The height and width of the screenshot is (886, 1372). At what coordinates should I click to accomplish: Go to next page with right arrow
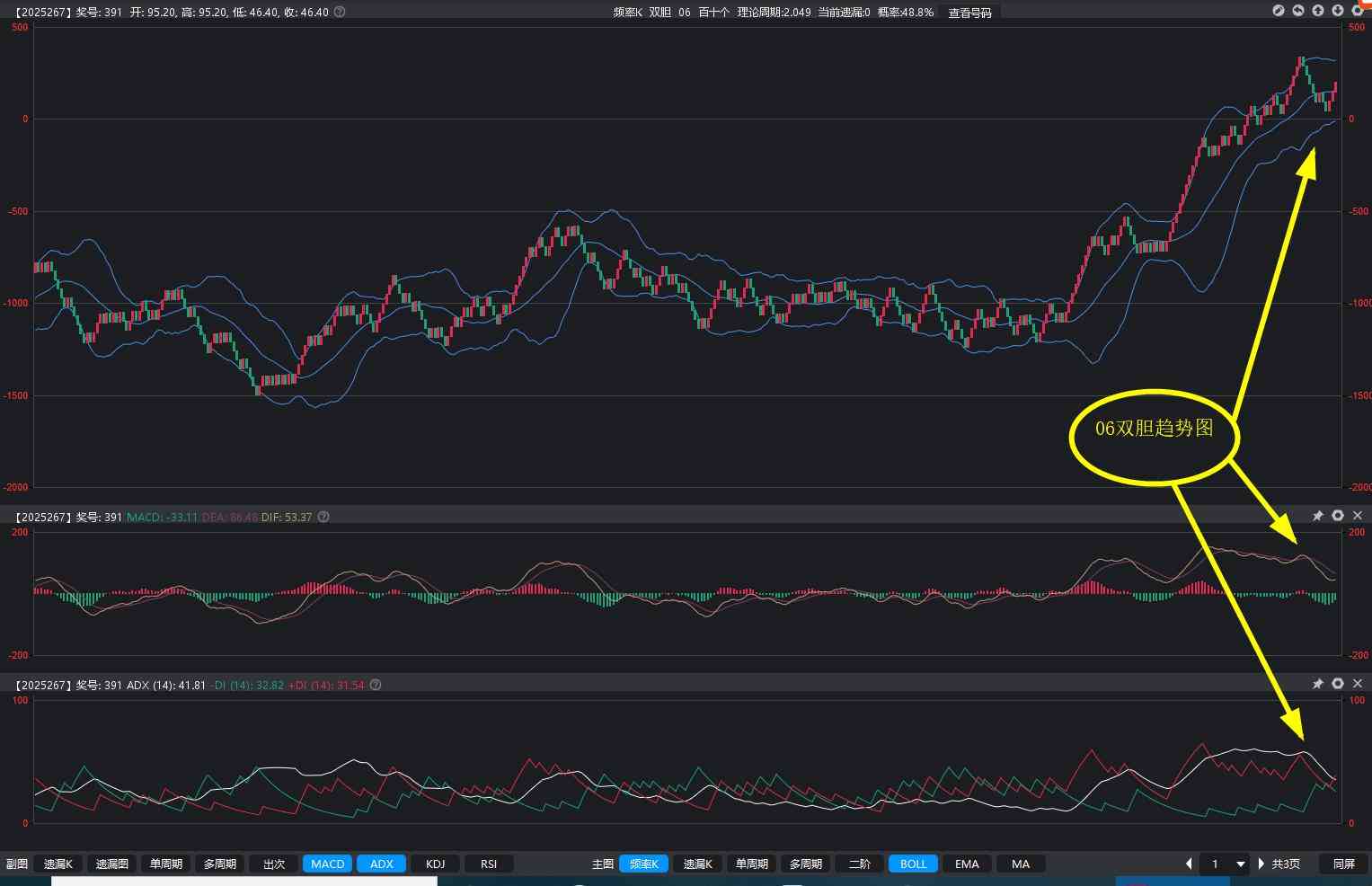1261,864
